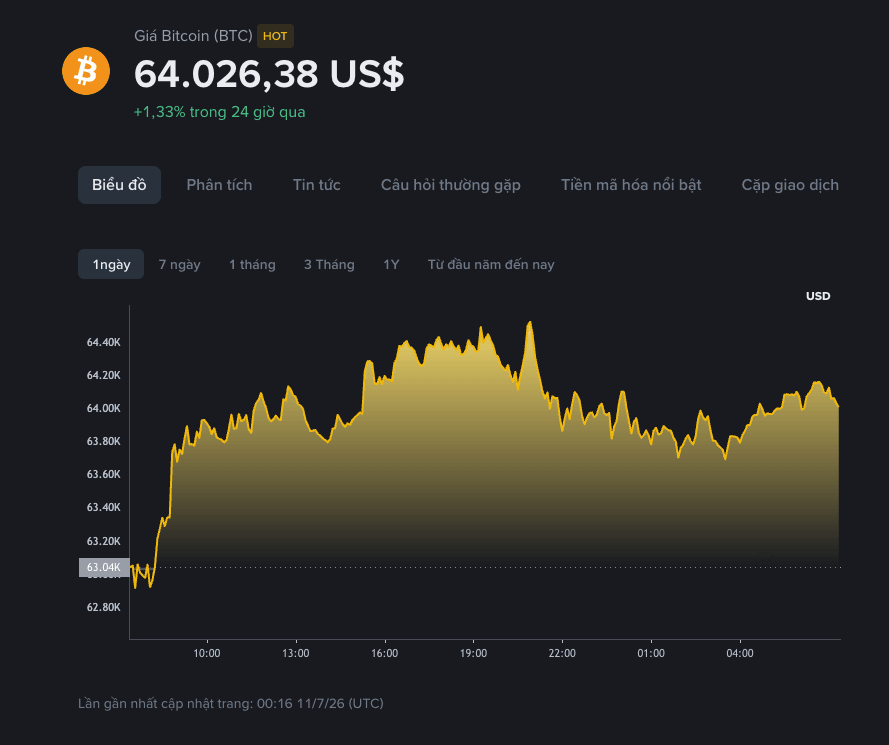Image resolution: width=889 pixels, height=745 pixels.
Task: Set chart range to 3 Tháng
Action: coord(329,265)
